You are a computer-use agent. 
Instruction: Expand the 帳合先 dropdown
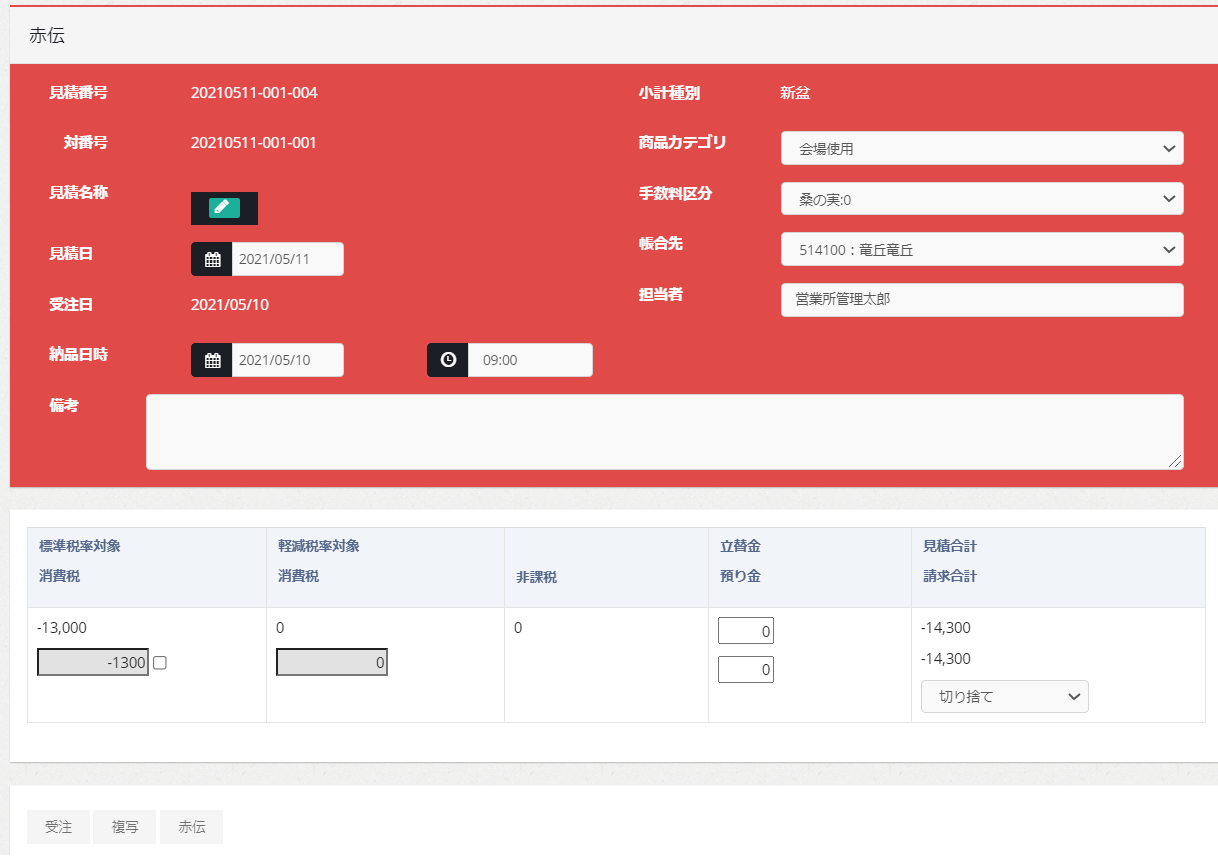coord(981,250)
